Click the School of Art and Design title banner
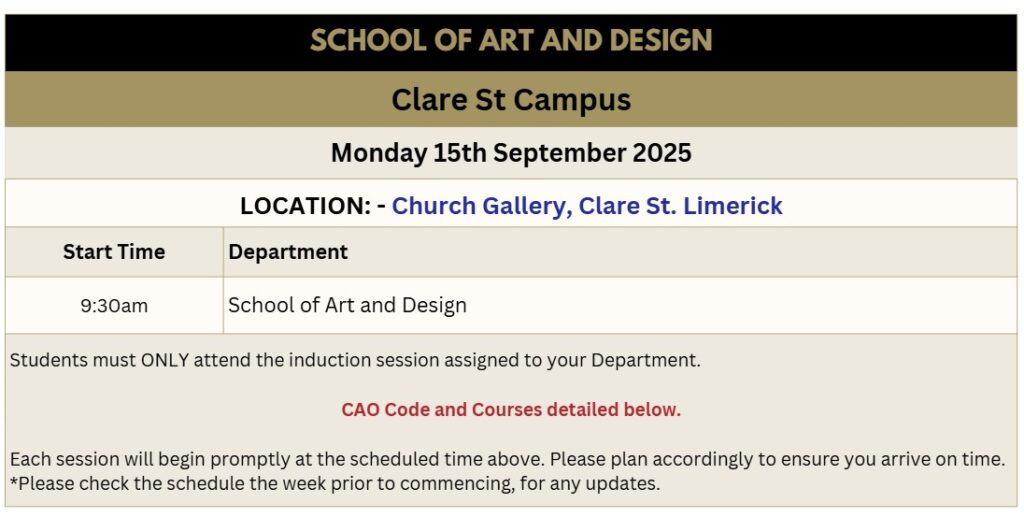This screenshot has height=517, width=1024. click(x=511, y=40)
